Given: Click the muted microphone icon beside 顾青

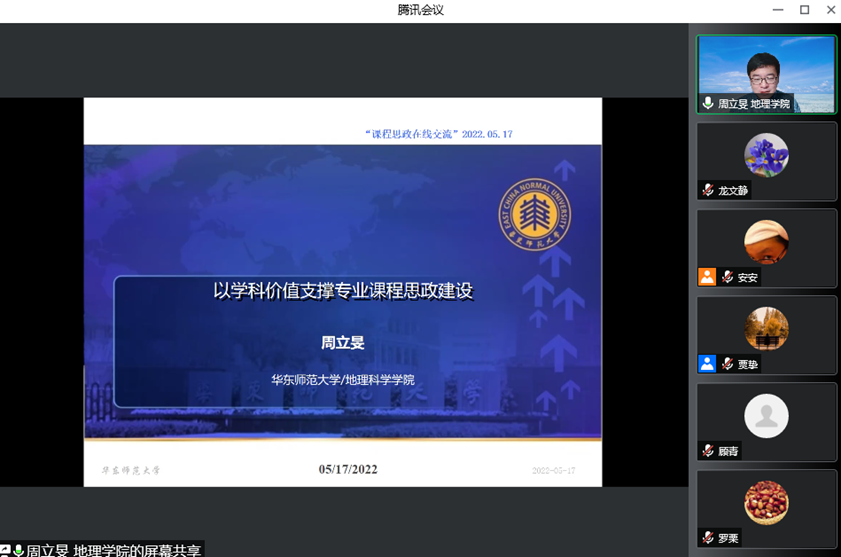Looking at the screenshot, I should tap(708, 452).
